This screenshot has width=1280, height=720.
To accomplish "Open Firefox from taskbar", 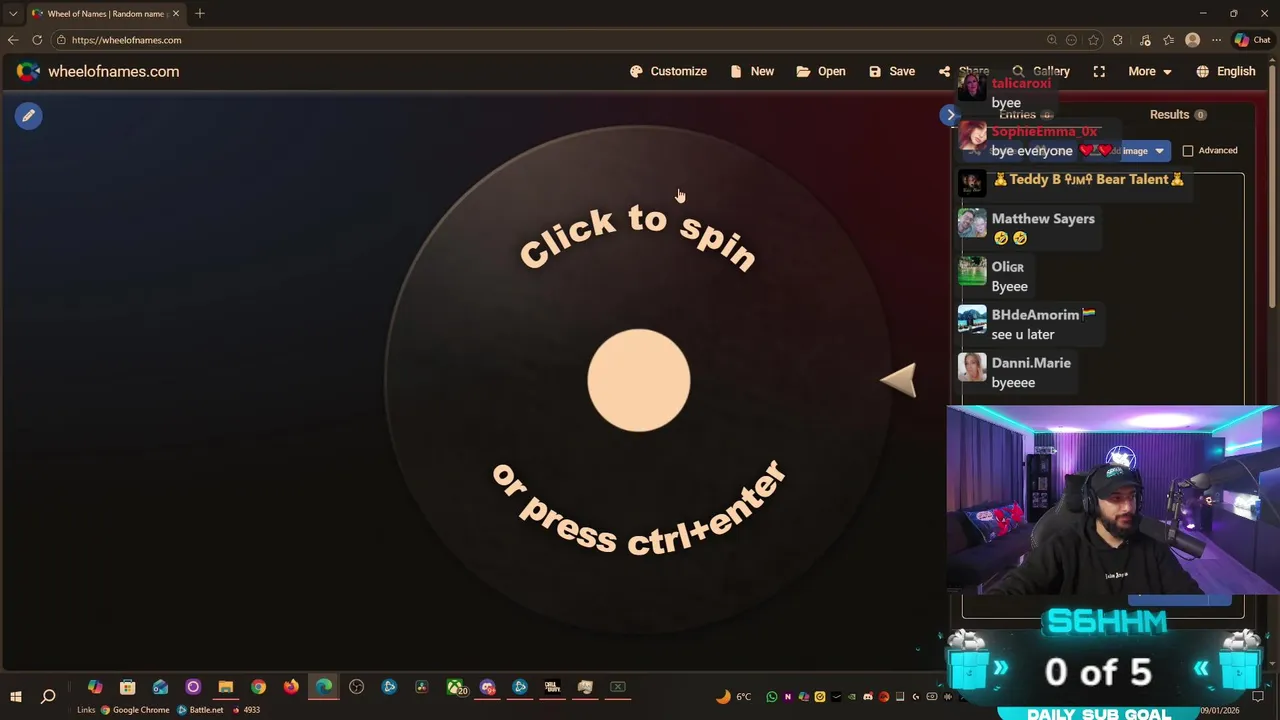I will click(x=291, y=687).
